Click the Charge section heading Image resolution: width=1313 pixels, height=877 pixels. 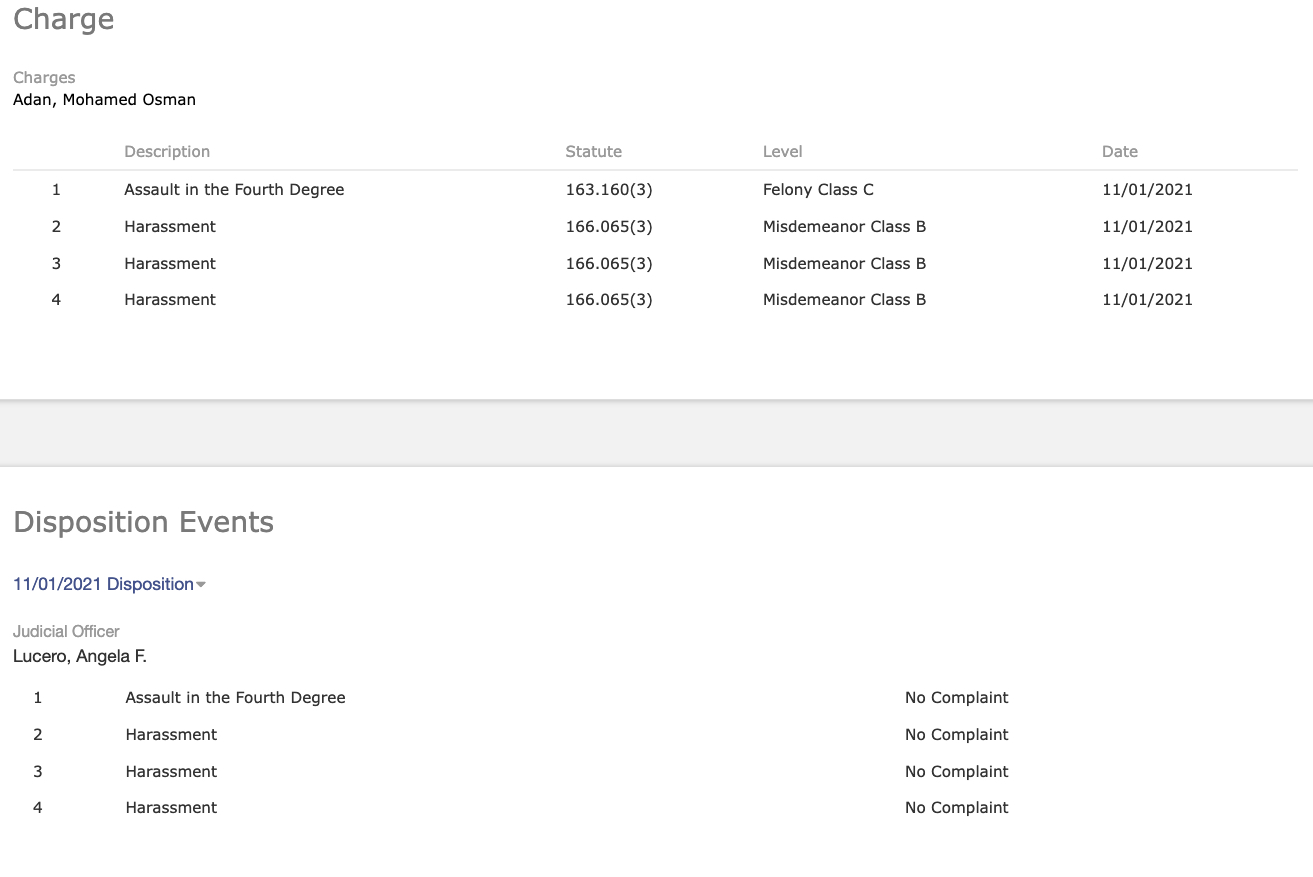(64, 20)
